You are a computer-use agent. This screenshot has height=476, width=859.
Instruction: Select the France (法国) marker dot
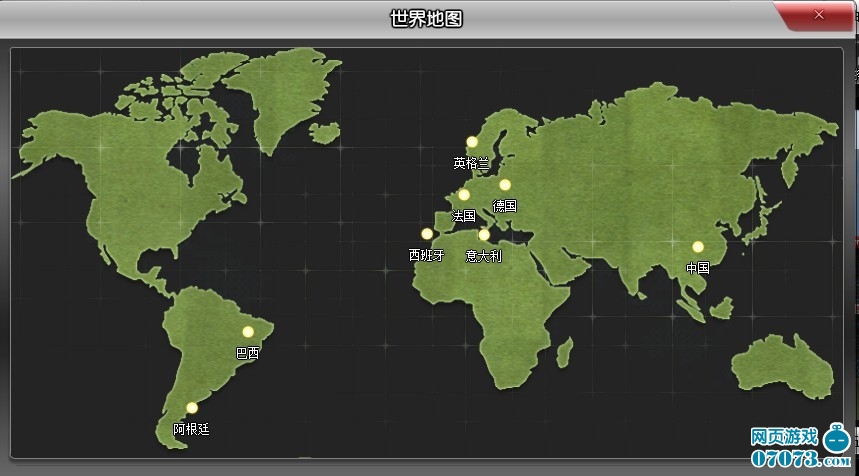tap(464, 195)
